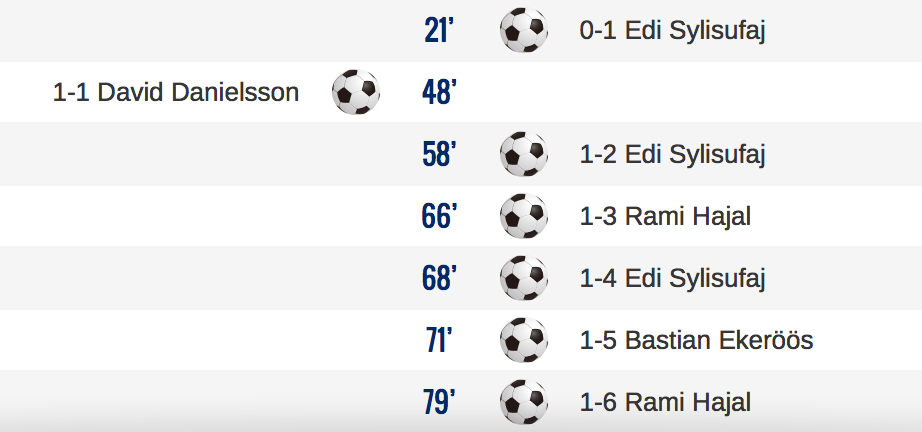
Task: Click the ball icon for the 1-6 goal
Action: 523,402
